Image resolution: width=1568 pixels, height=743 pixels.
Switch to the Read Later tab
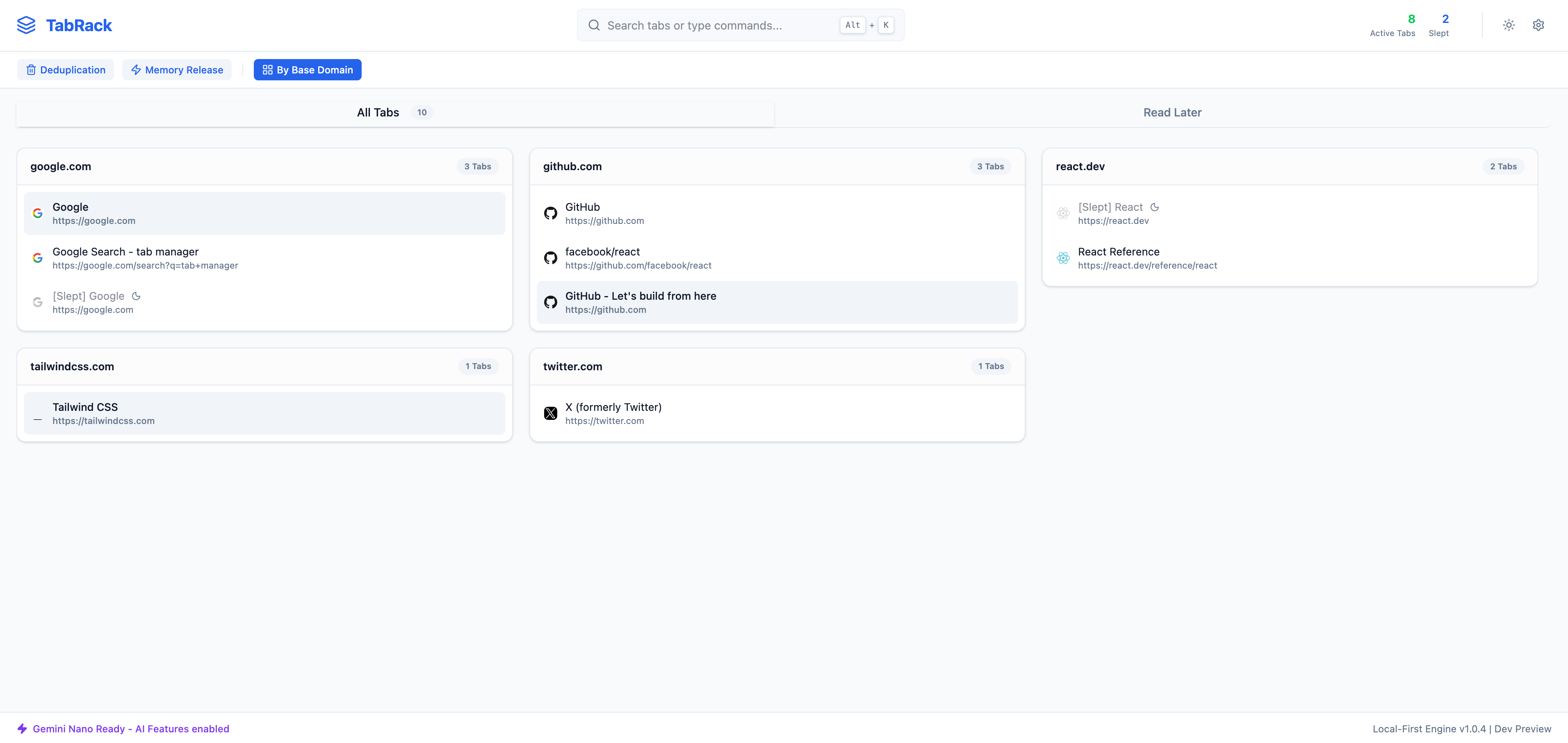tap(1172, 113)
